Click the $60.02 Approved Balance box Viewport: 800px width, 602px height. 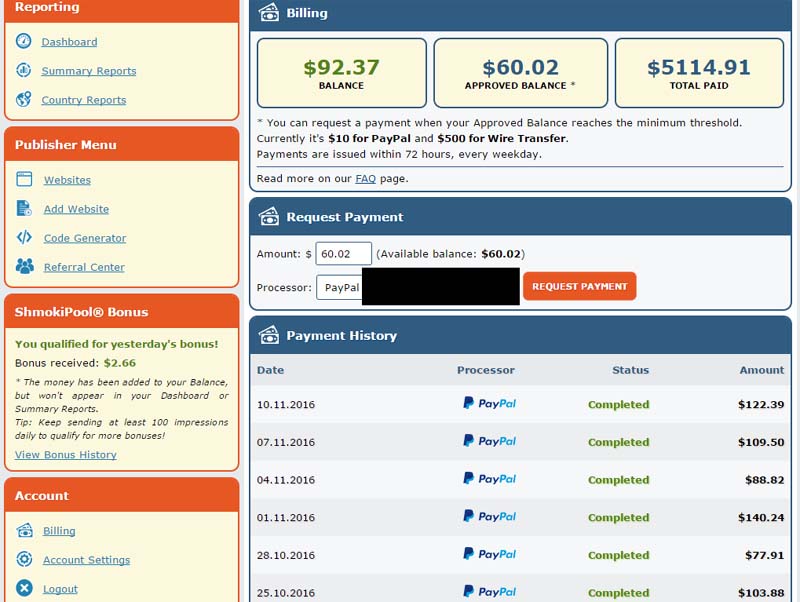(x=521, y=73)
